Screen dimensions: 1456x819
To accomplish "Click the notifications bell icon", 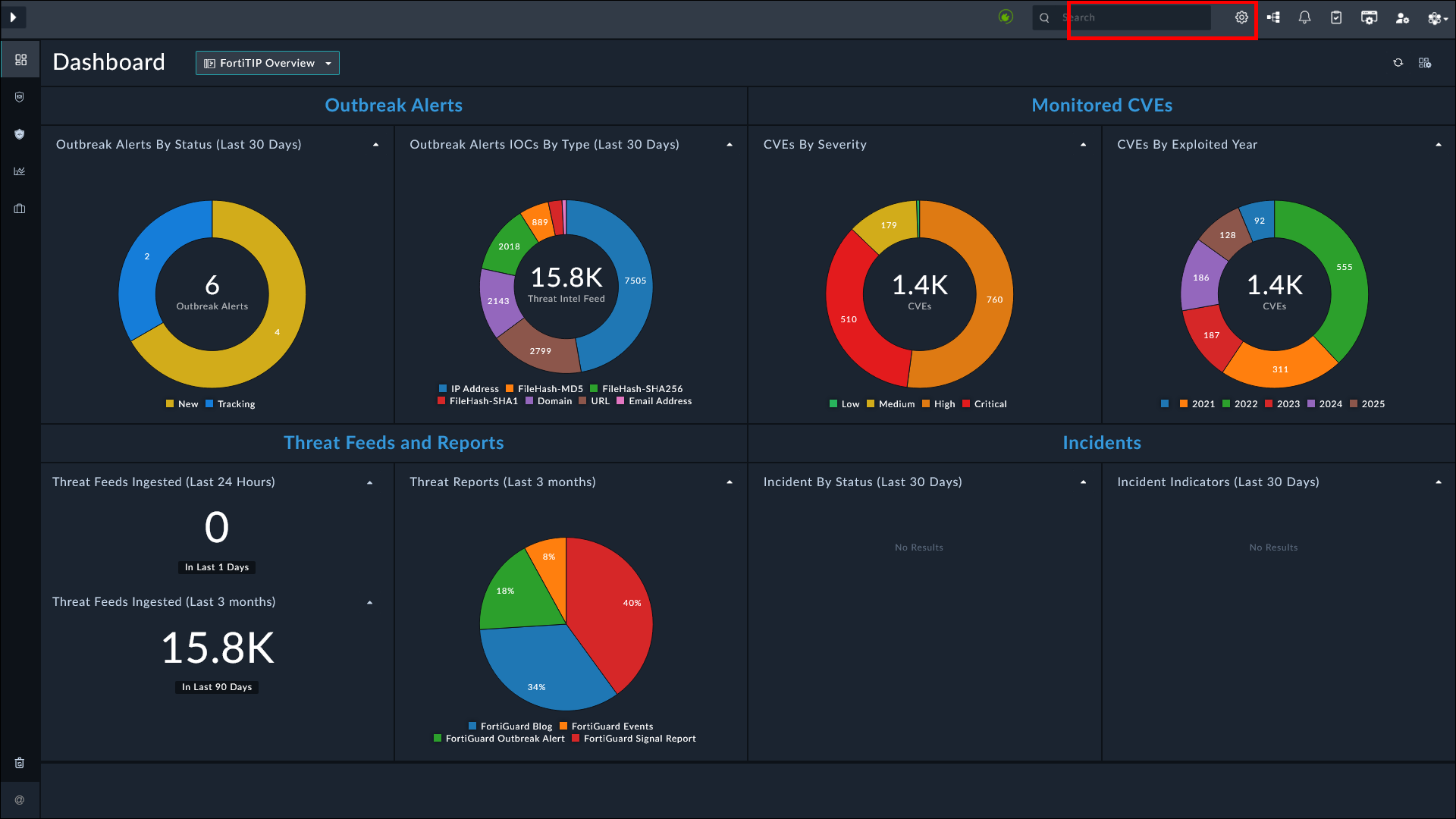I will (1304, 17).
